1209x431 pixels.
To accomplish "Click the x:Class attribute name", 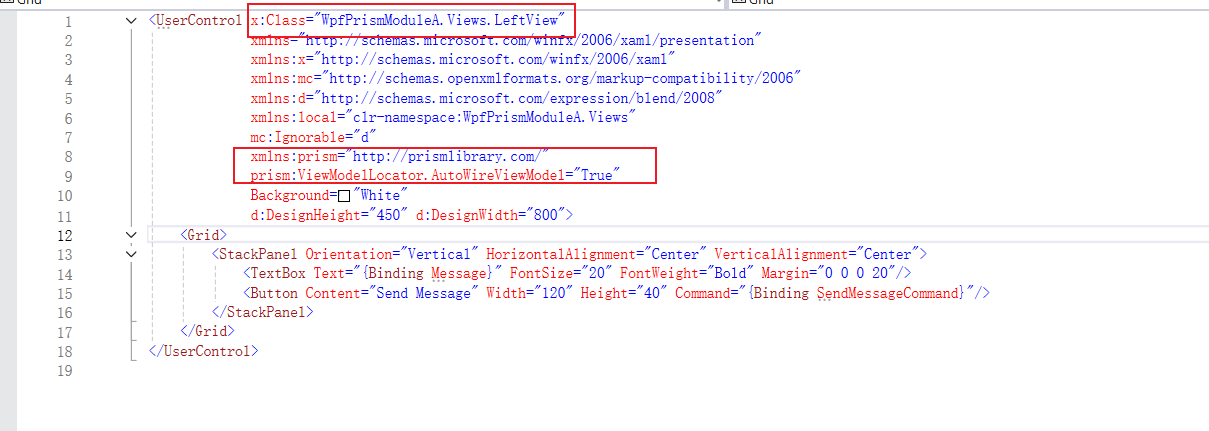I will (x=277, y=20).
